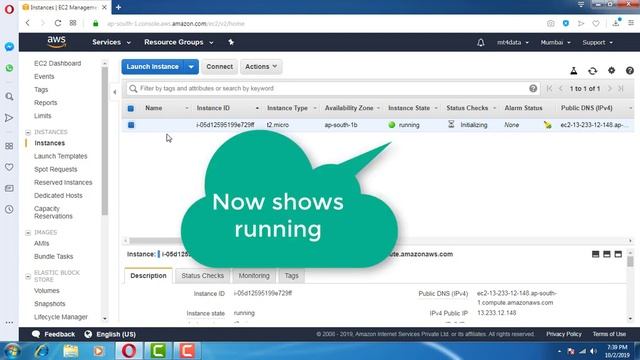Open Opera menu logo
The height and width of the screenshot is (360, 640).
9,9
